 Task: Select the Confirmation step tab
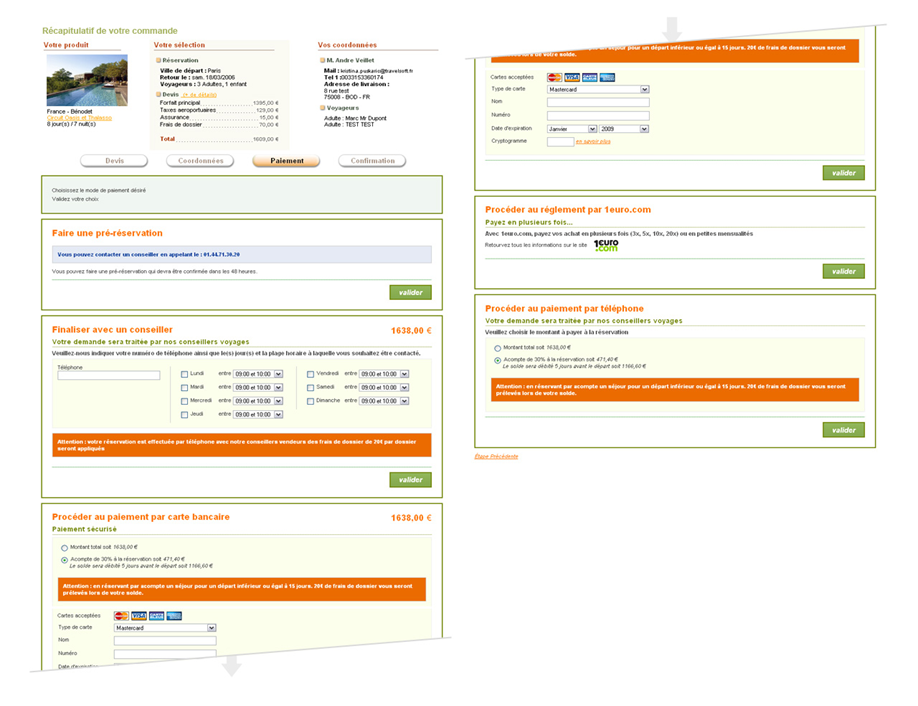click(x=372, y=160)
